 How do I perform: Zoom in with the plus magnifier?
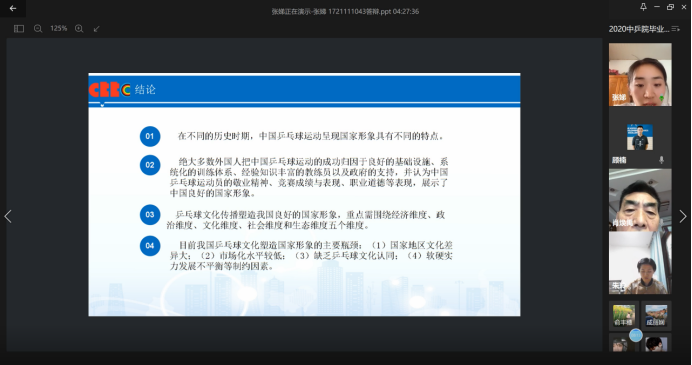coord(79,29)
